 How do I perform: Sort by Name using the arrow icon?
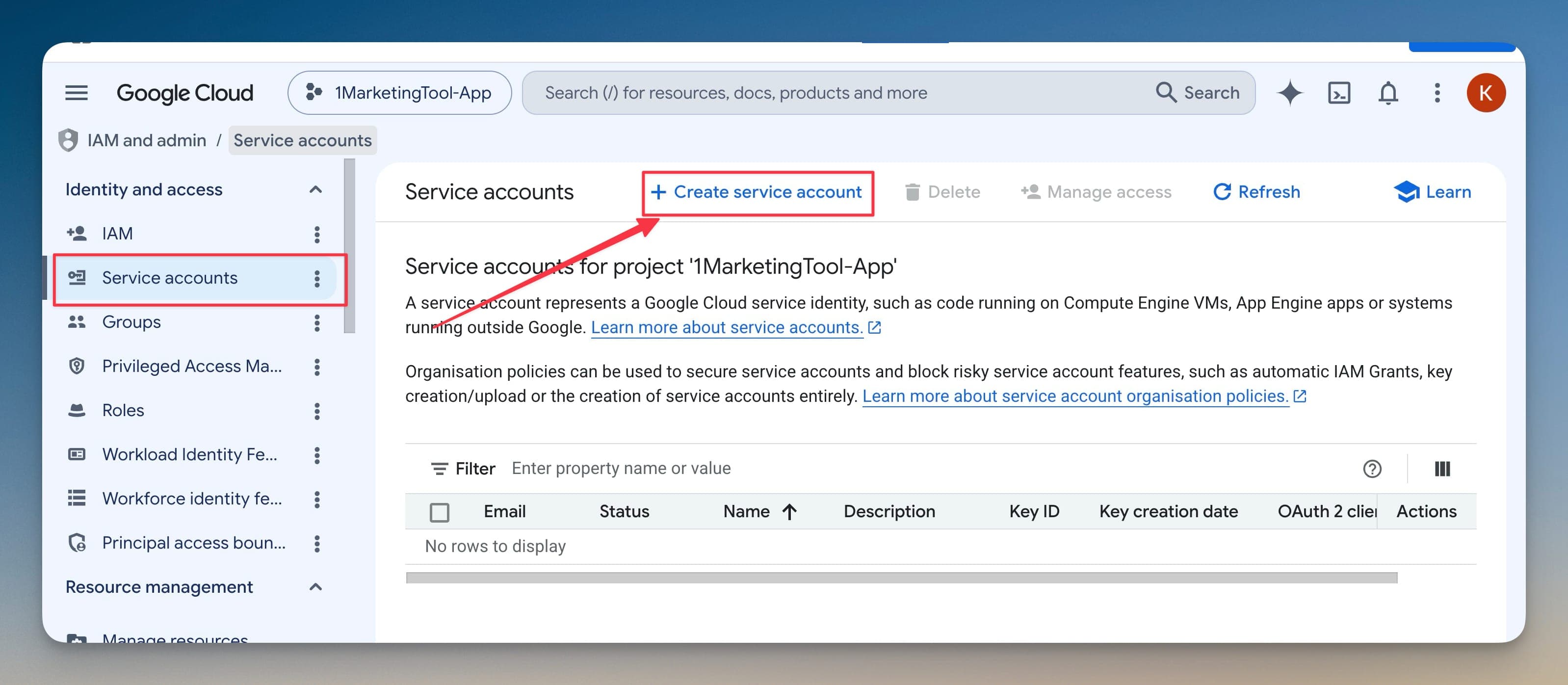tap(789, 511)
